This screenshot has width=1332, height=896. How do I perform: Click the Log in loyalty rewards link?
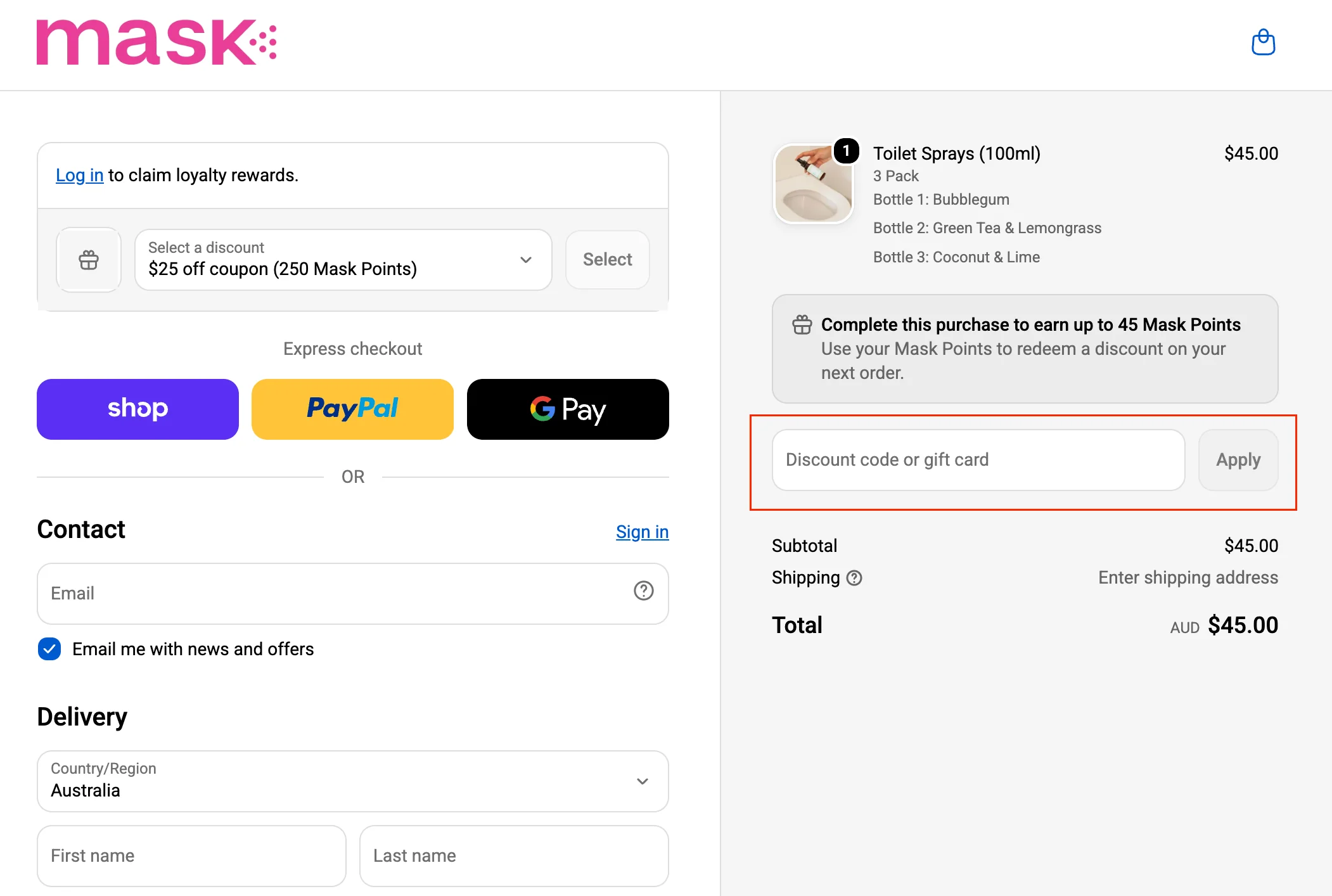[x=79, y=175]
